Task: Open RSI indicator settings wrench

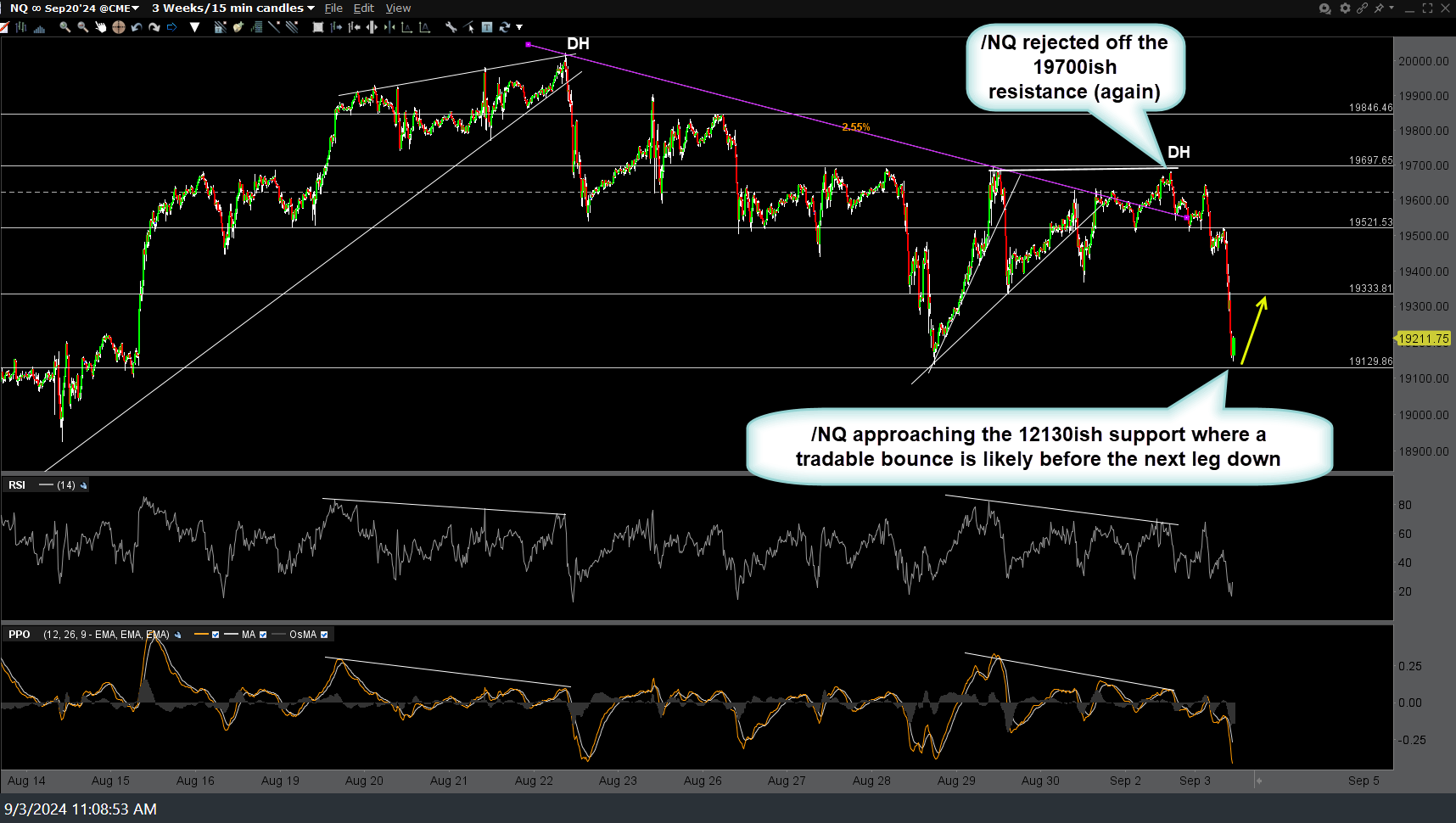Action: coord(83,485)
